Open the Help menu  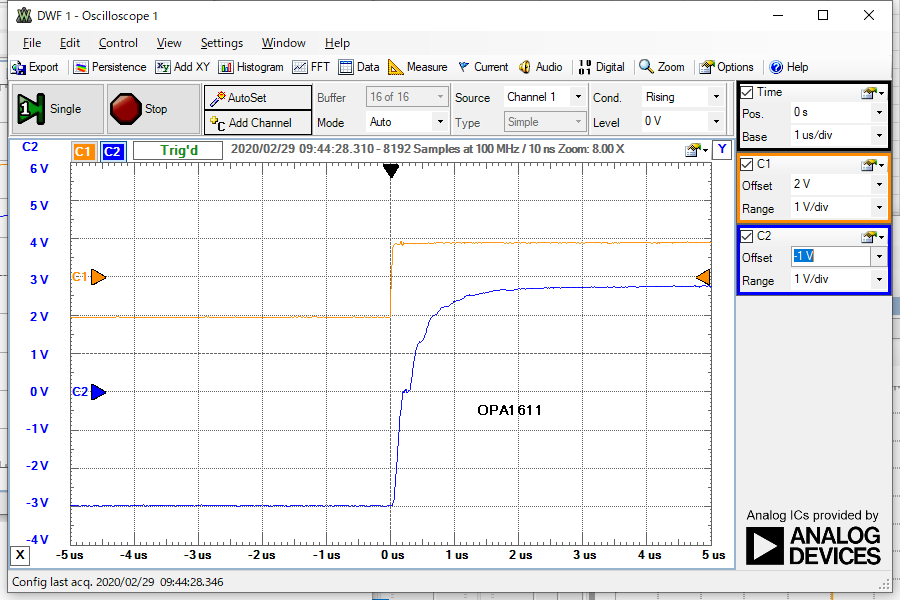[337, 43]
